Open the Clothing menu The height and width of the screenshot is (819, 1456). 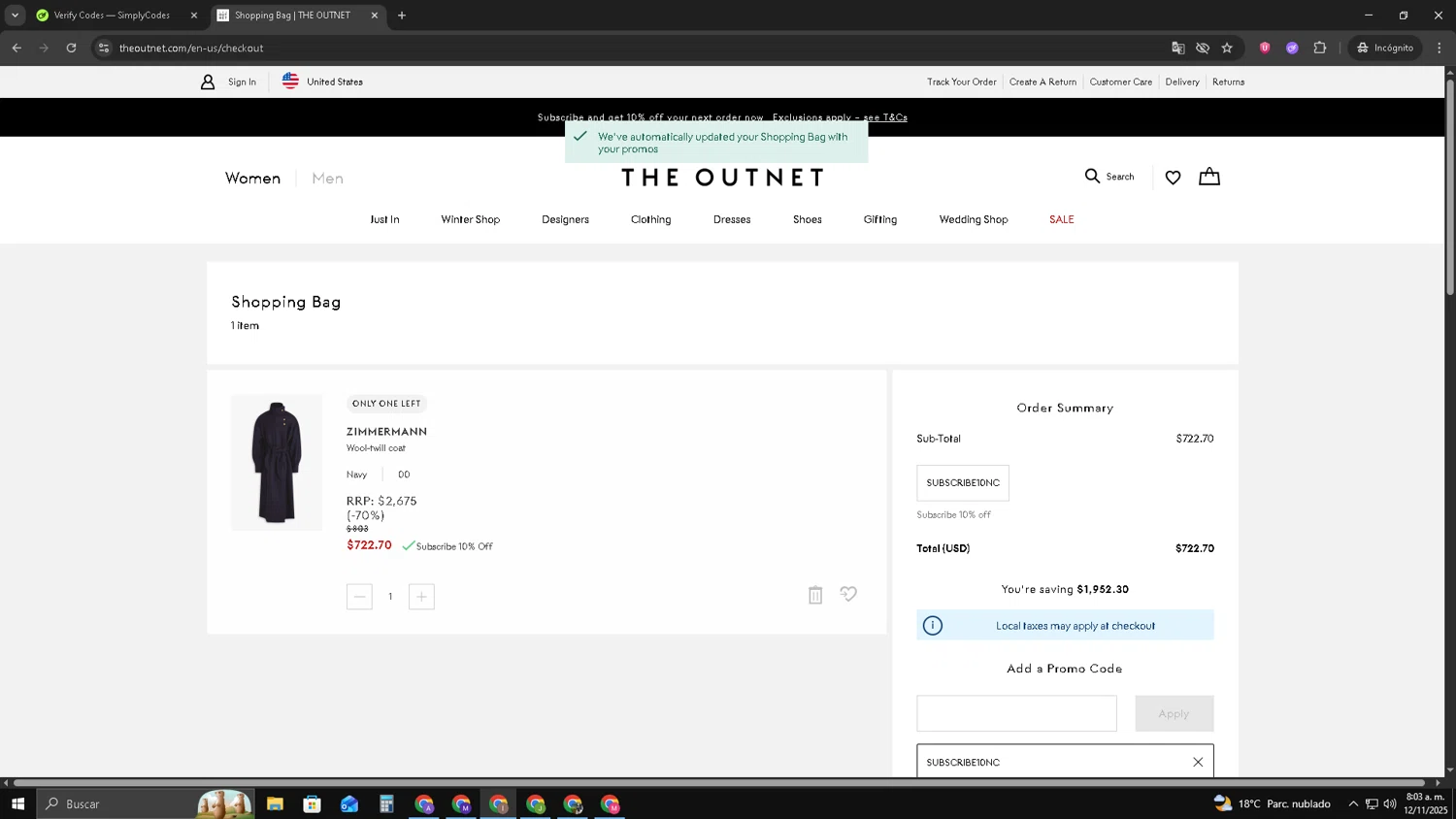pyautogui.click(x=651, y=219)
